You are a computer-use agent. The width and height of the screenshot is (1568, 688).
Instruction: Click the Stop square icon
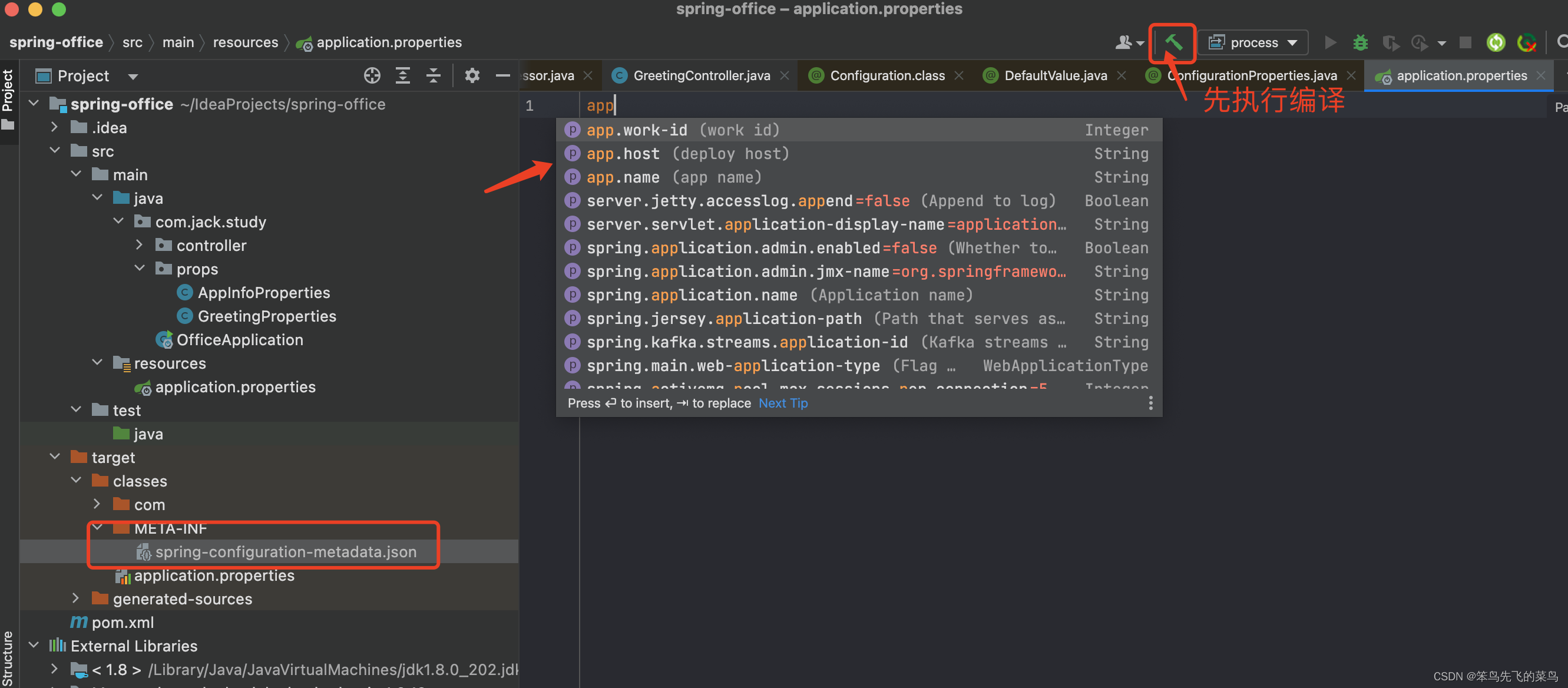1465,42
